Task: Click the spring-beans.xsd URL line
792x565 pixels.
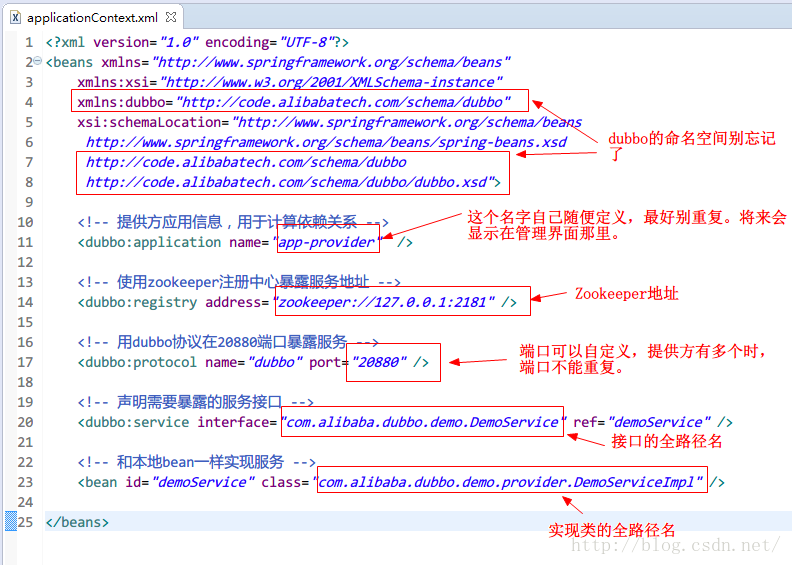Action: coord(326,142)
